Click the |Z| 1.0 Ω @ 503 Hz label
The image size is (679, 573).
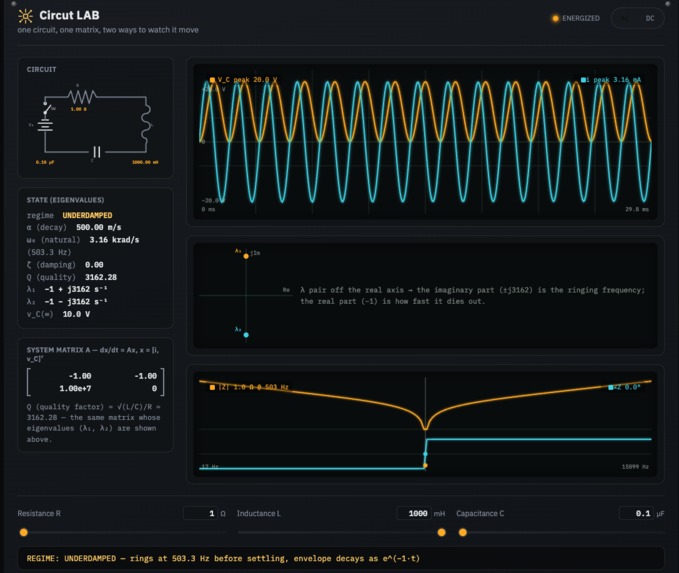(x=253, y=387)
